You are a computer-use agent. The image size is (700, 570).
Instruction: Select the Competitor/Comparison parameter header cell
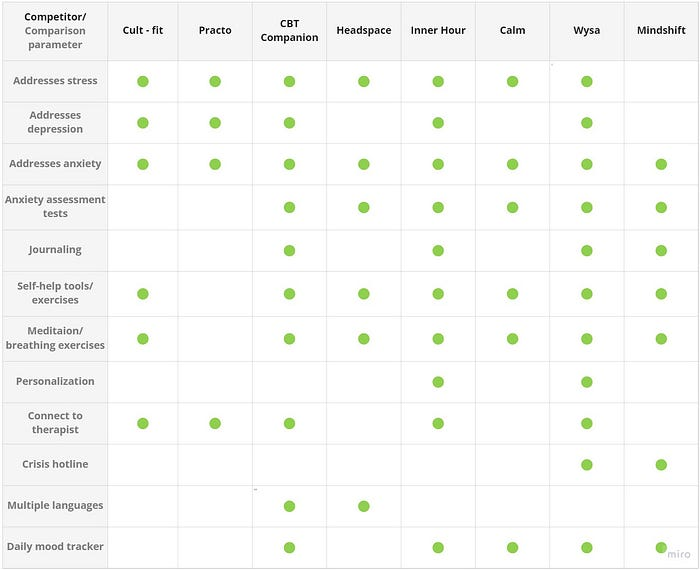[55, 31]
